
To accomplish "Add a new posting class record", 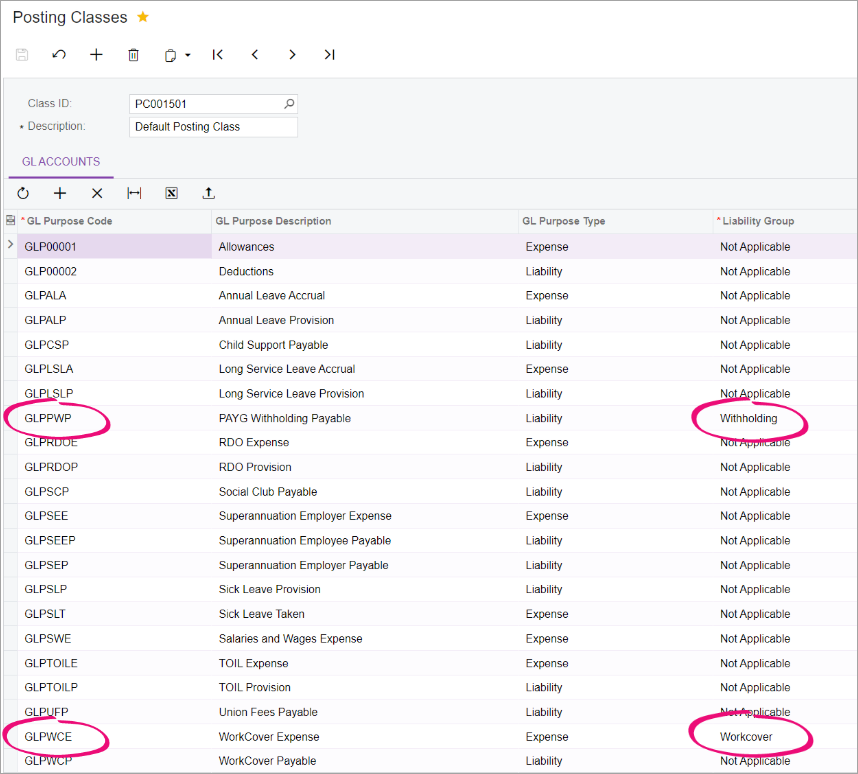I will coord(95,55).
